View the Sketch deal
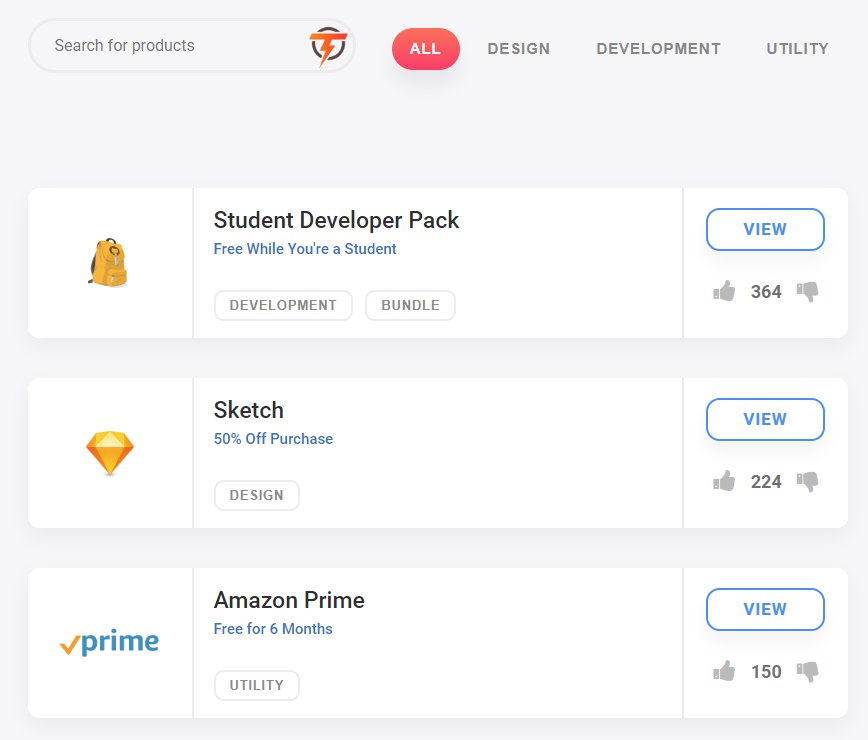 [x=765, y=420]
